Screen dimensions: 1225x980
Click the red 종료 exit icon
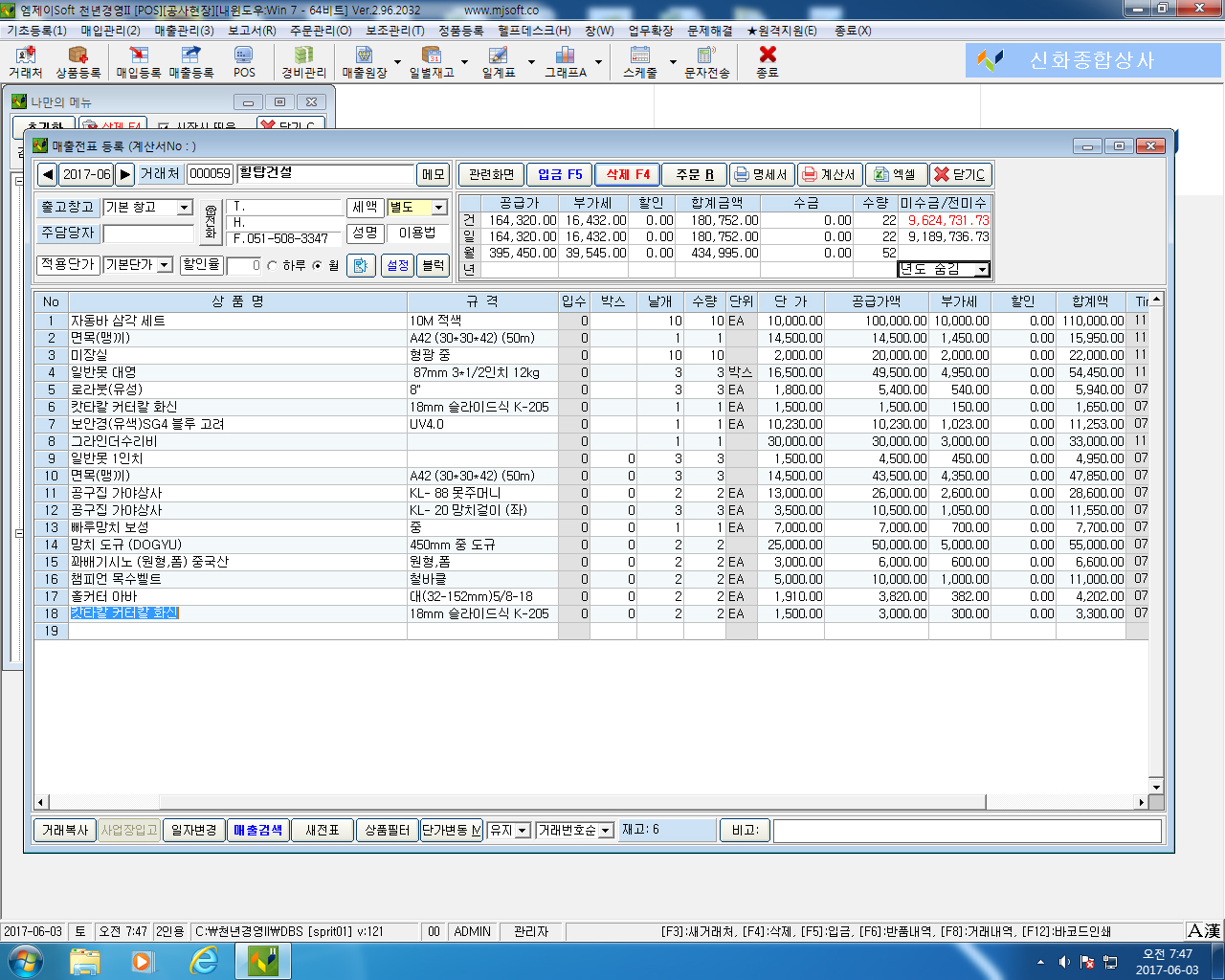tap(768, 62)
